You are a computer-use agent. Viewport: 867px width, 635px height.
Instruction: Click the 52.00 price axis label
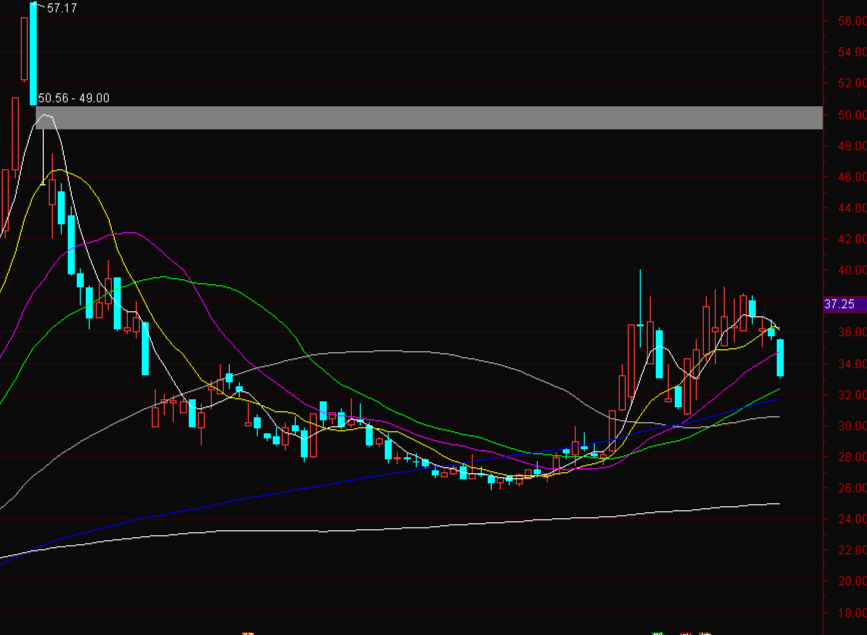click(852, 83)
